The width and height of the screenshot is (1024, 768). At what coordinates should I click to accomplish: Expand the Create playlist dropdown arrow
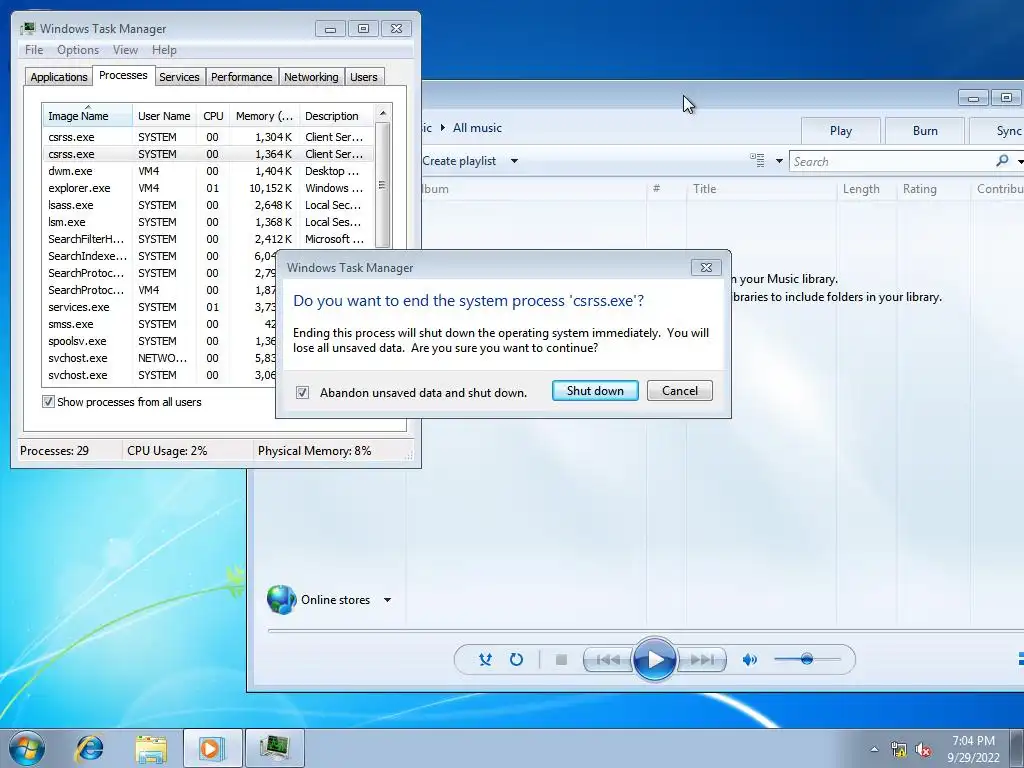point(514,161)
